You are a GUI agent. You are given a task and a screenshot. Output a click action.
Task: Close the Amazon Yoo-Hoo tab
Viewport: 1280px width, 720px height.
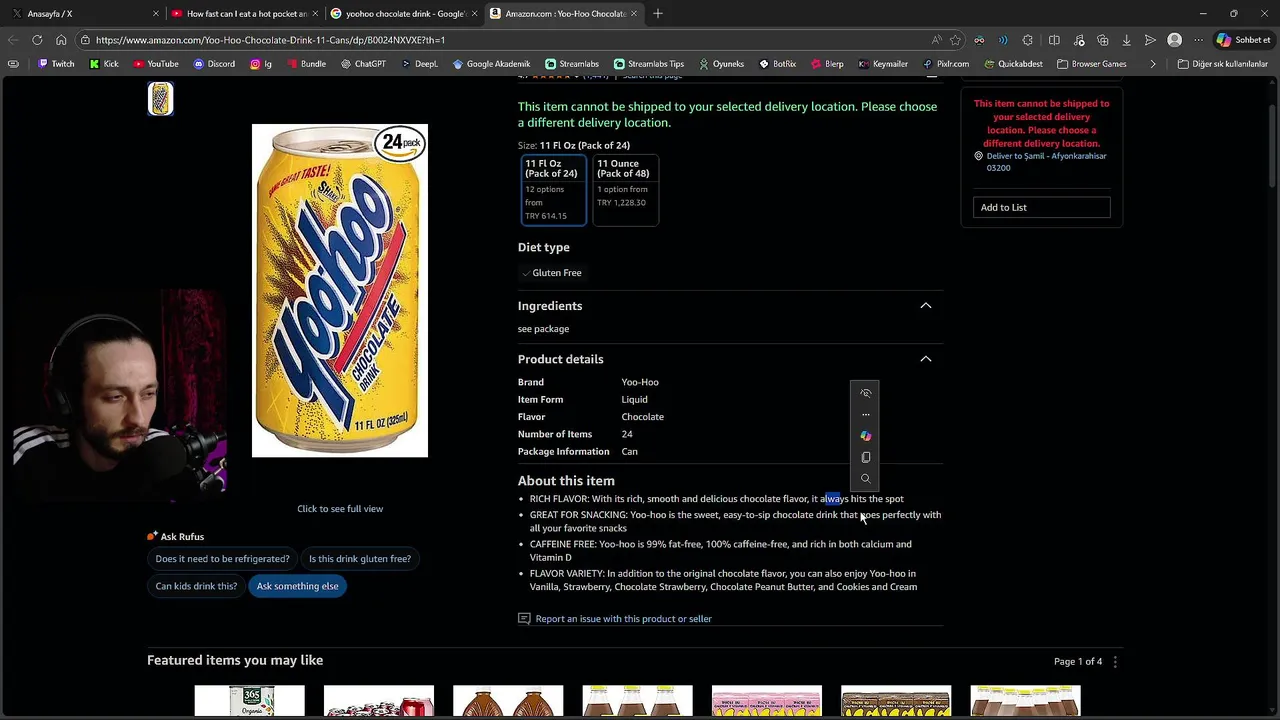click(x=634, y=14)
